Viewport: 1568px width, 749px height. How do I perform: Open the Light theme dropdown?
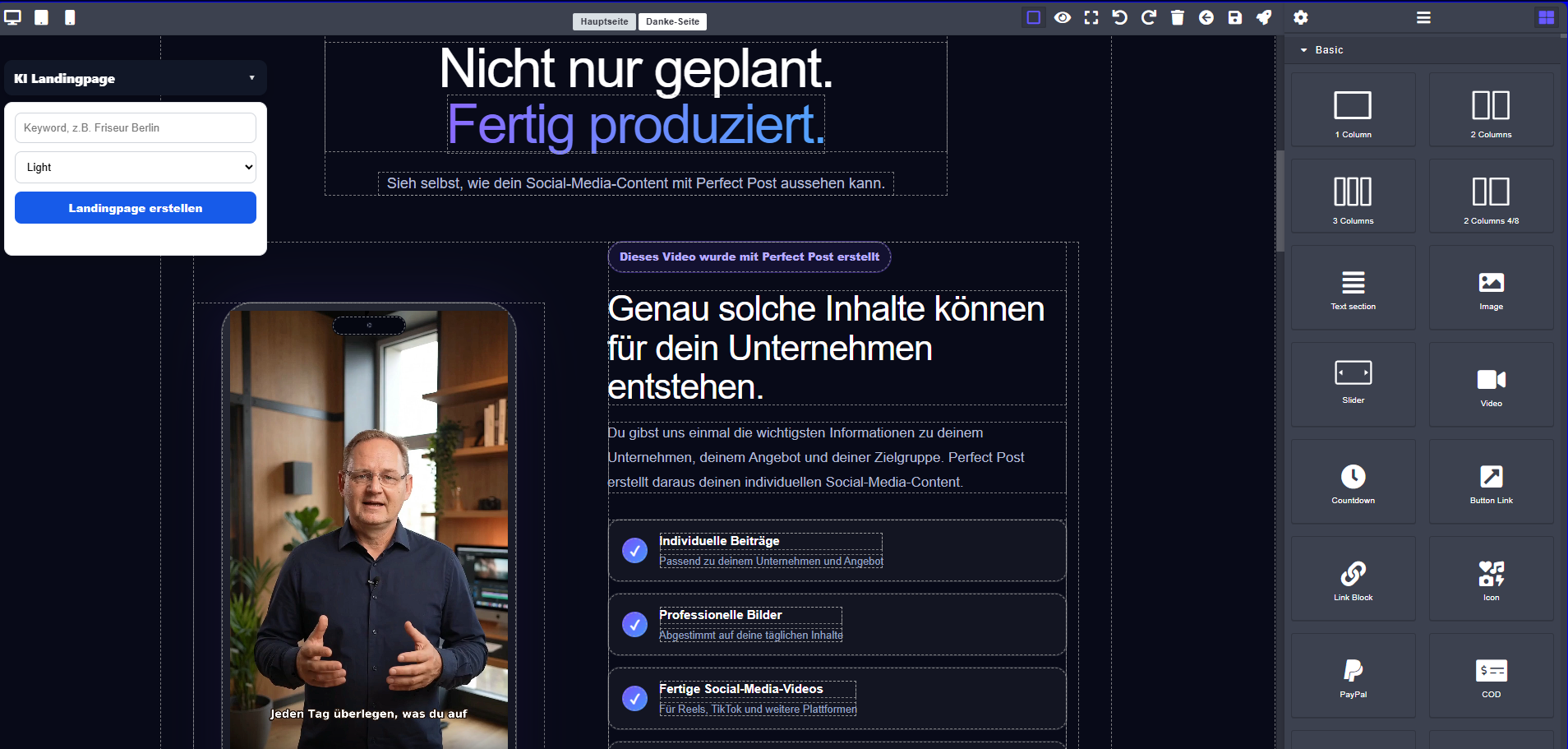coord(136,167)
